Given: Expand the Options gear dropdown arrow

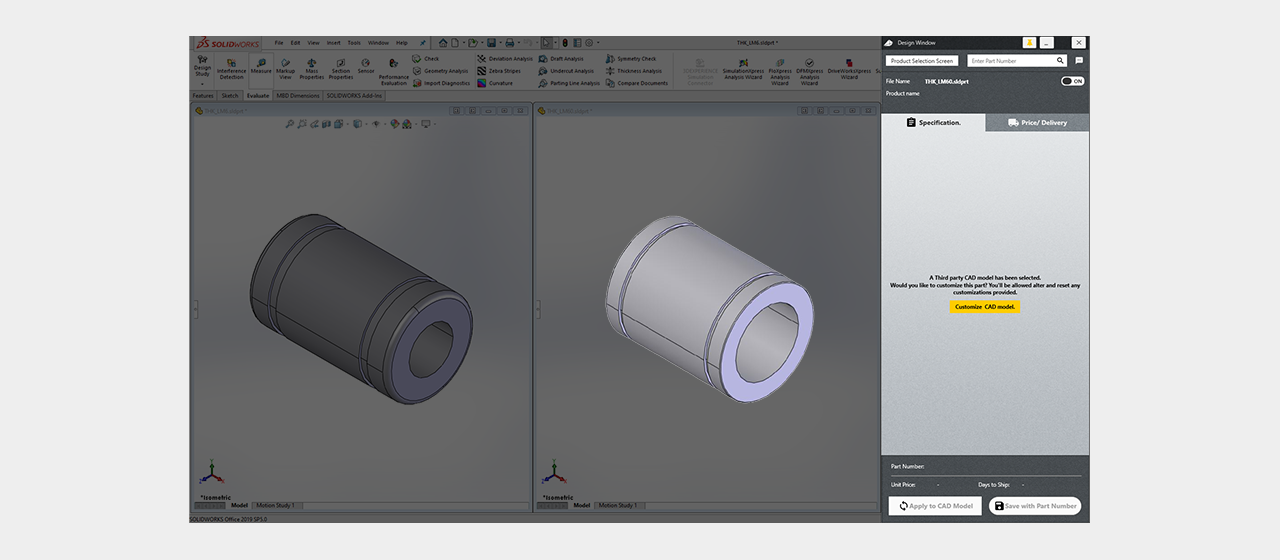Looking at the screenshot, I should (x=598, y=43).
